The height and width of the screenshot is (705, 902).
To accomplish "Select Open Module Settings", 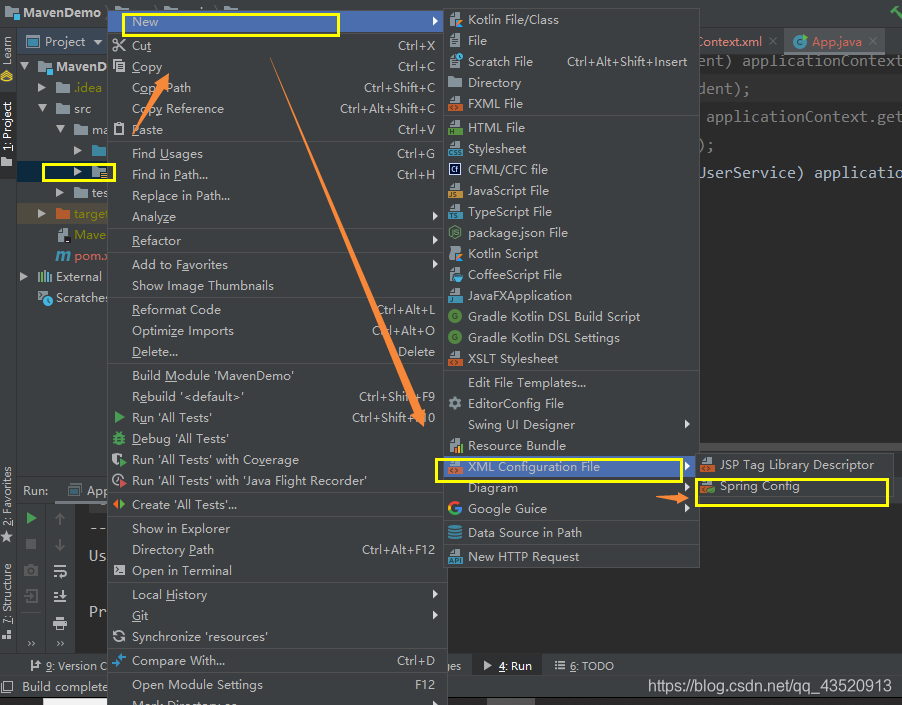I will 276,685.
